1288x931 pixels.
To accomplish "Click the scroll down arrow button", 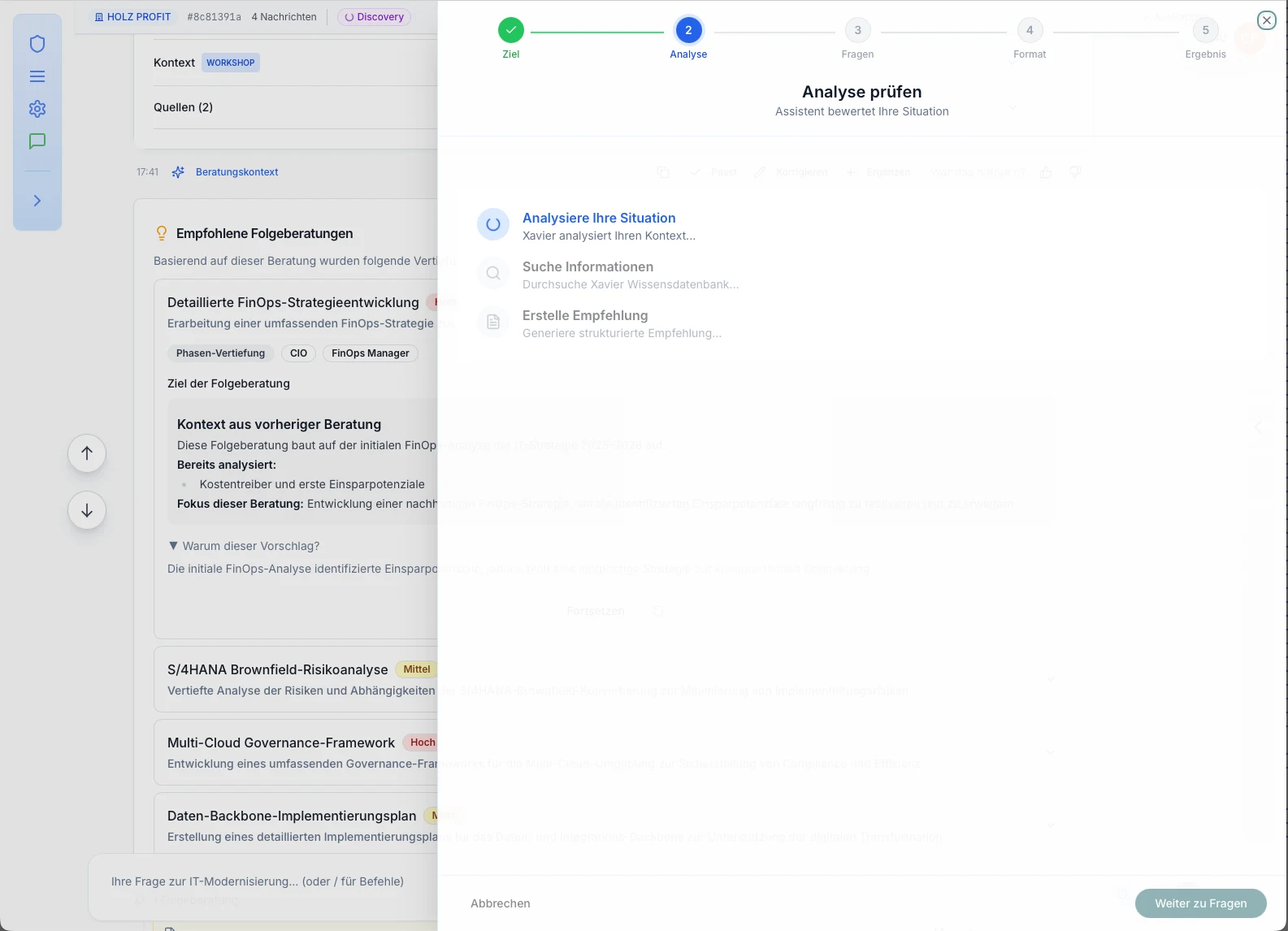I will coord(87,511).
